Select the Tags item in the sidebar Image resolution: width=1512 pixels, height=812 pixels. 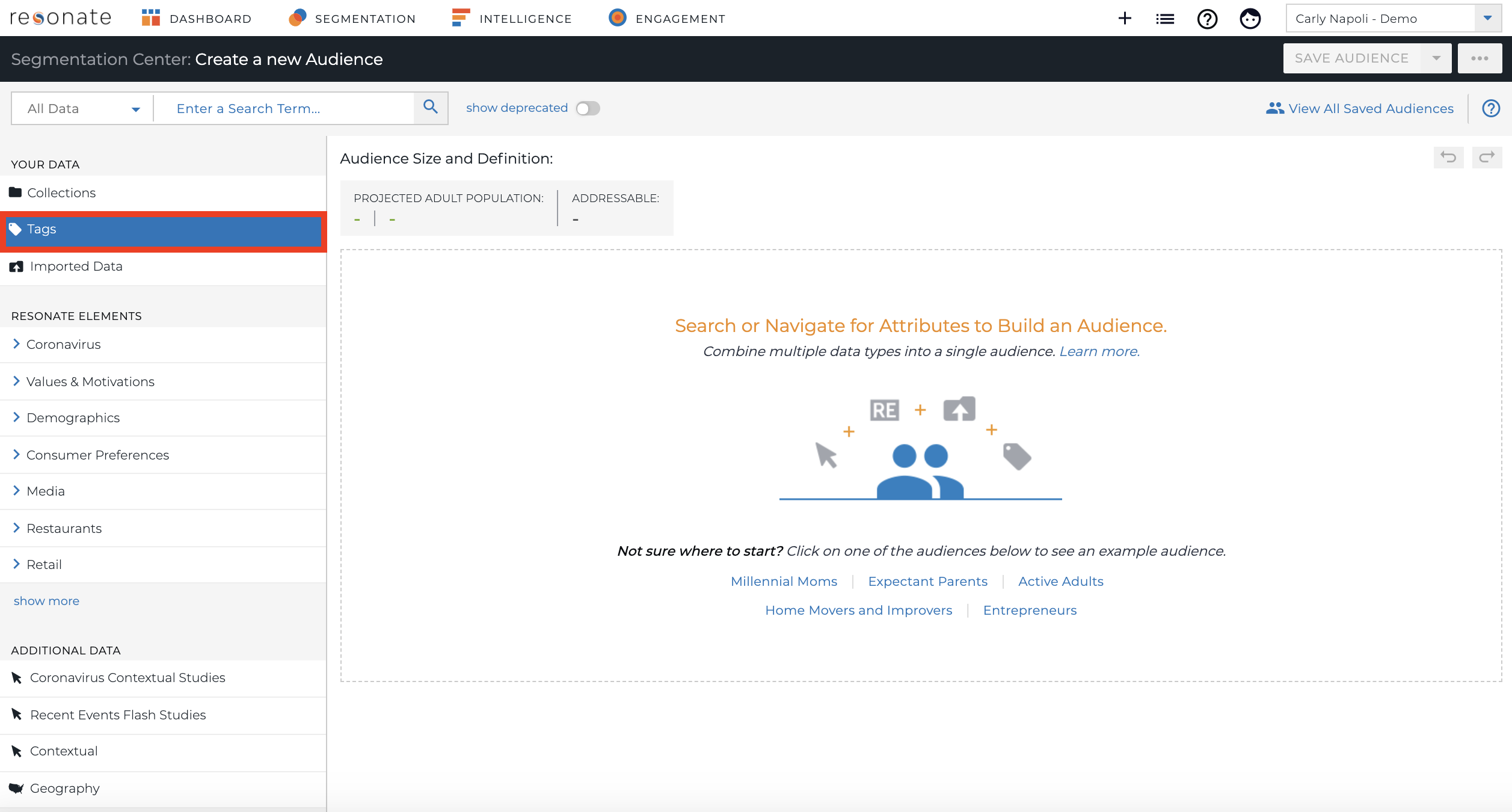tap(163, 232)
